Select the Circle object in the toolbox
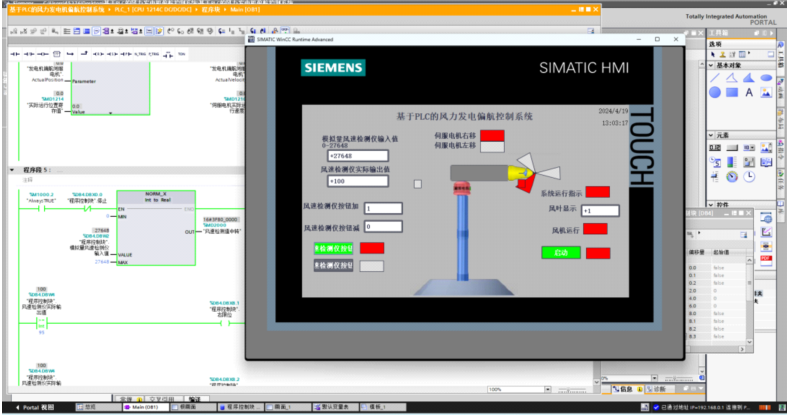The image size is (787, 415). click(x=715, y=92)
